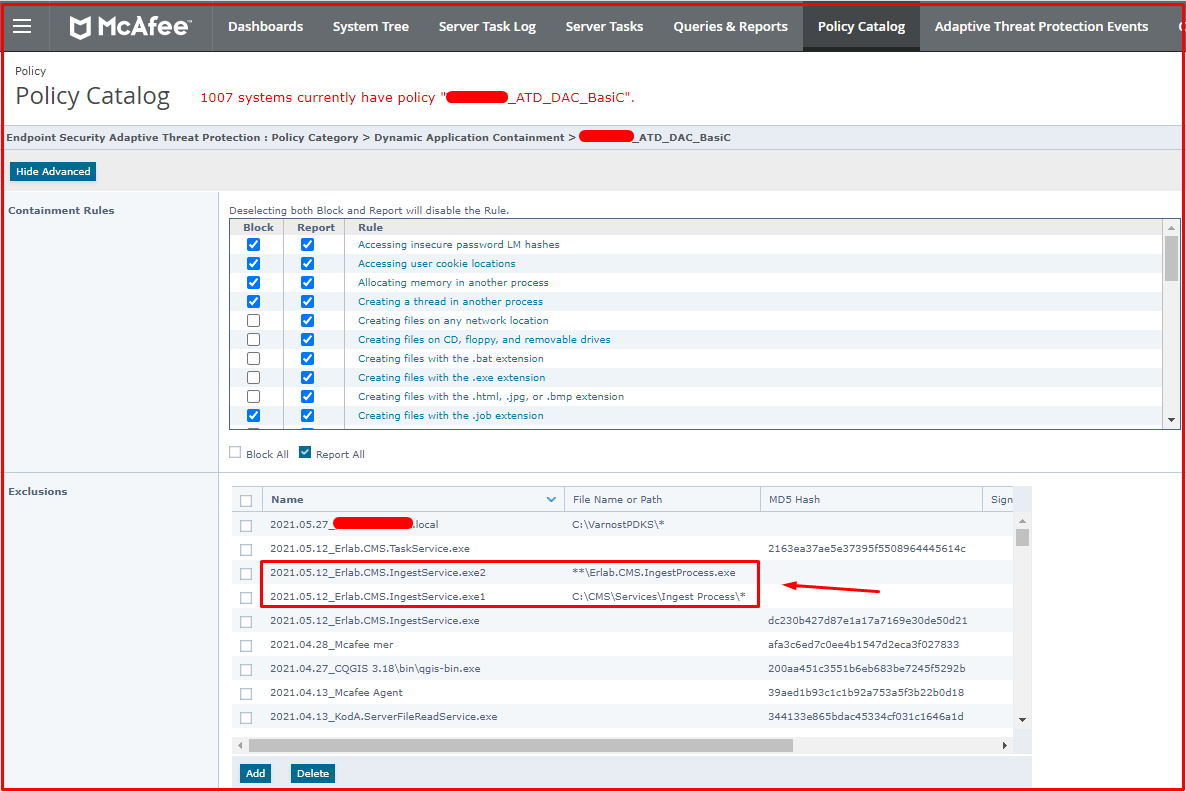
Task: Tick checkbox for Erlab.CMS.IngestService.exe1 exclusion
Action: coord(246,598)
